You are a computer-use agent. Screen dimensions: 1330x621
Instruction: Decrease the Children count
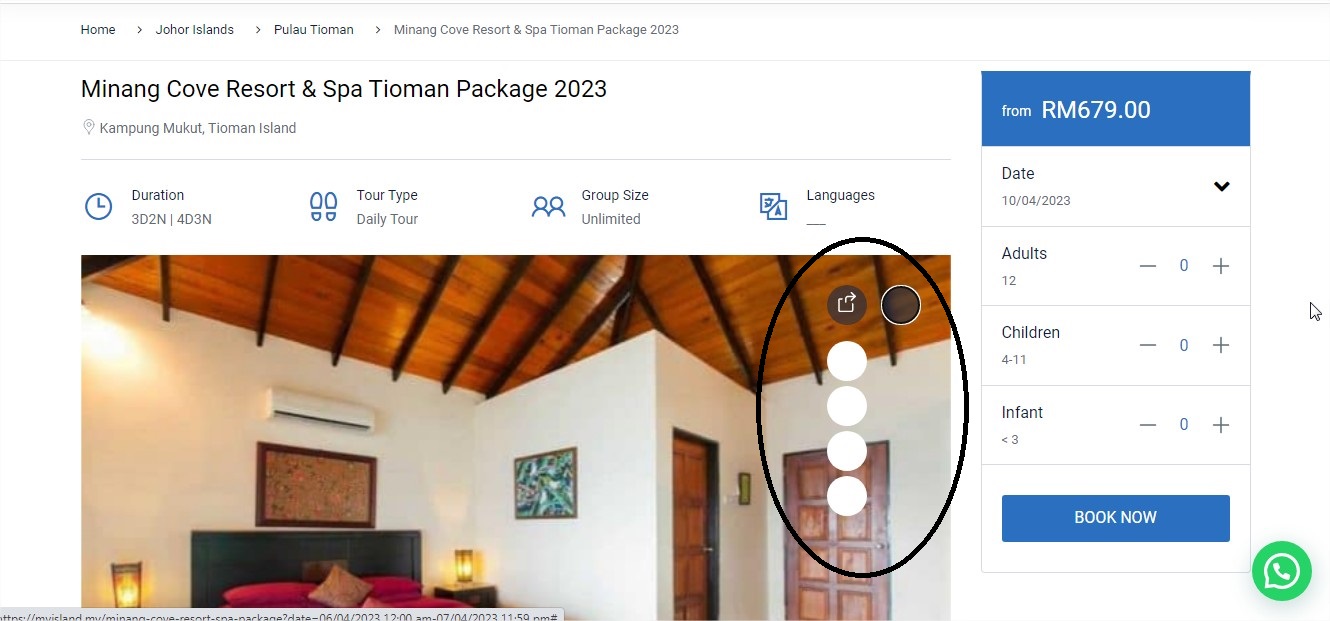[x=1148, y=345]
